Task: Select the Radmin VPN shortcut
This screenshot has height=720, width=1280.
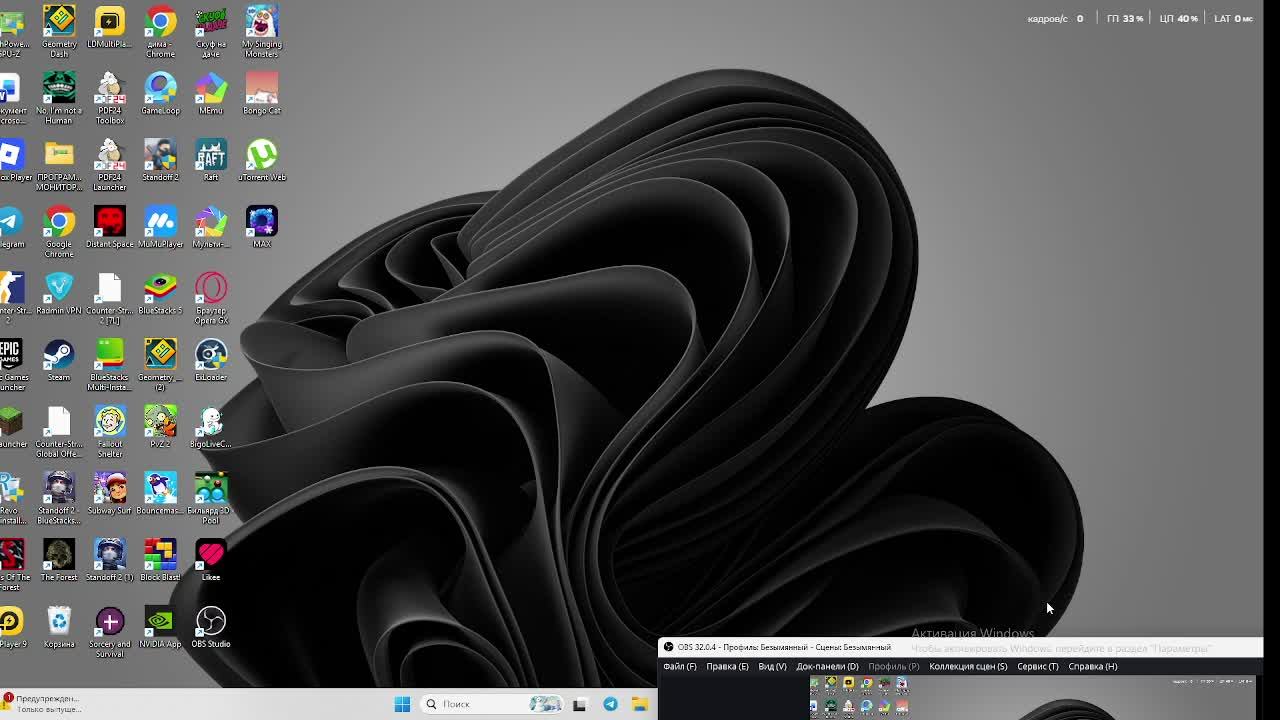Action: coord(59,294)
